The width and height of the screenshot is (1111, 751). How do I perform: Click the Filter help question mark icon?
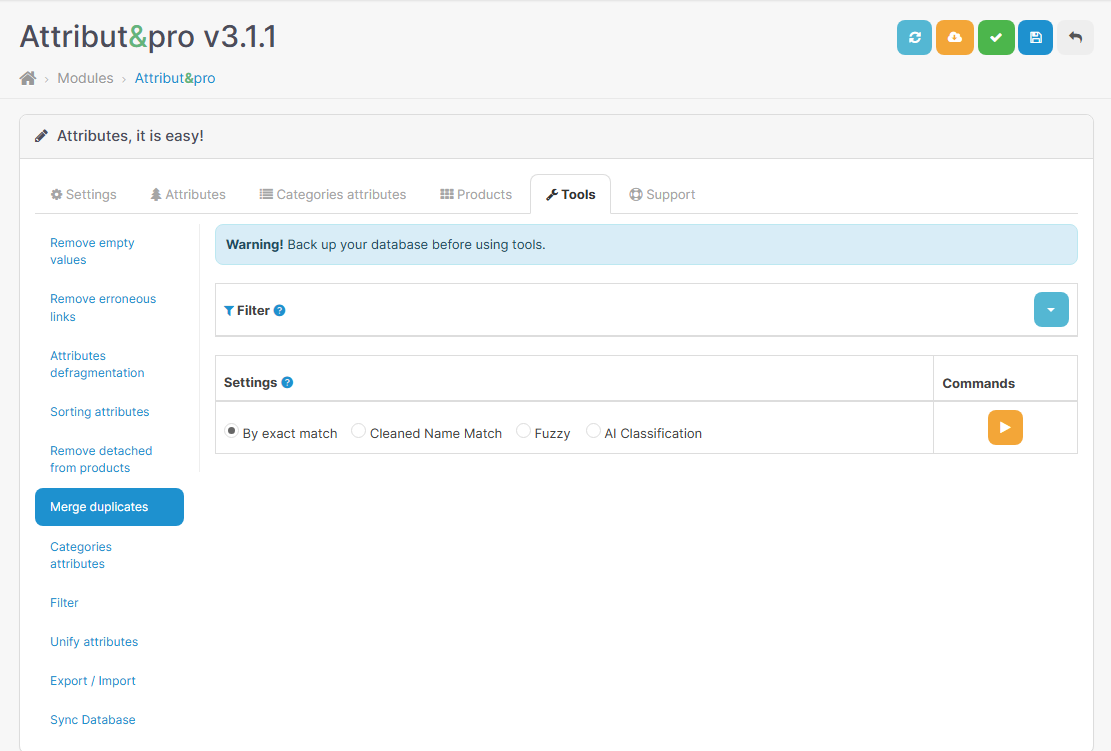[280, 310]
